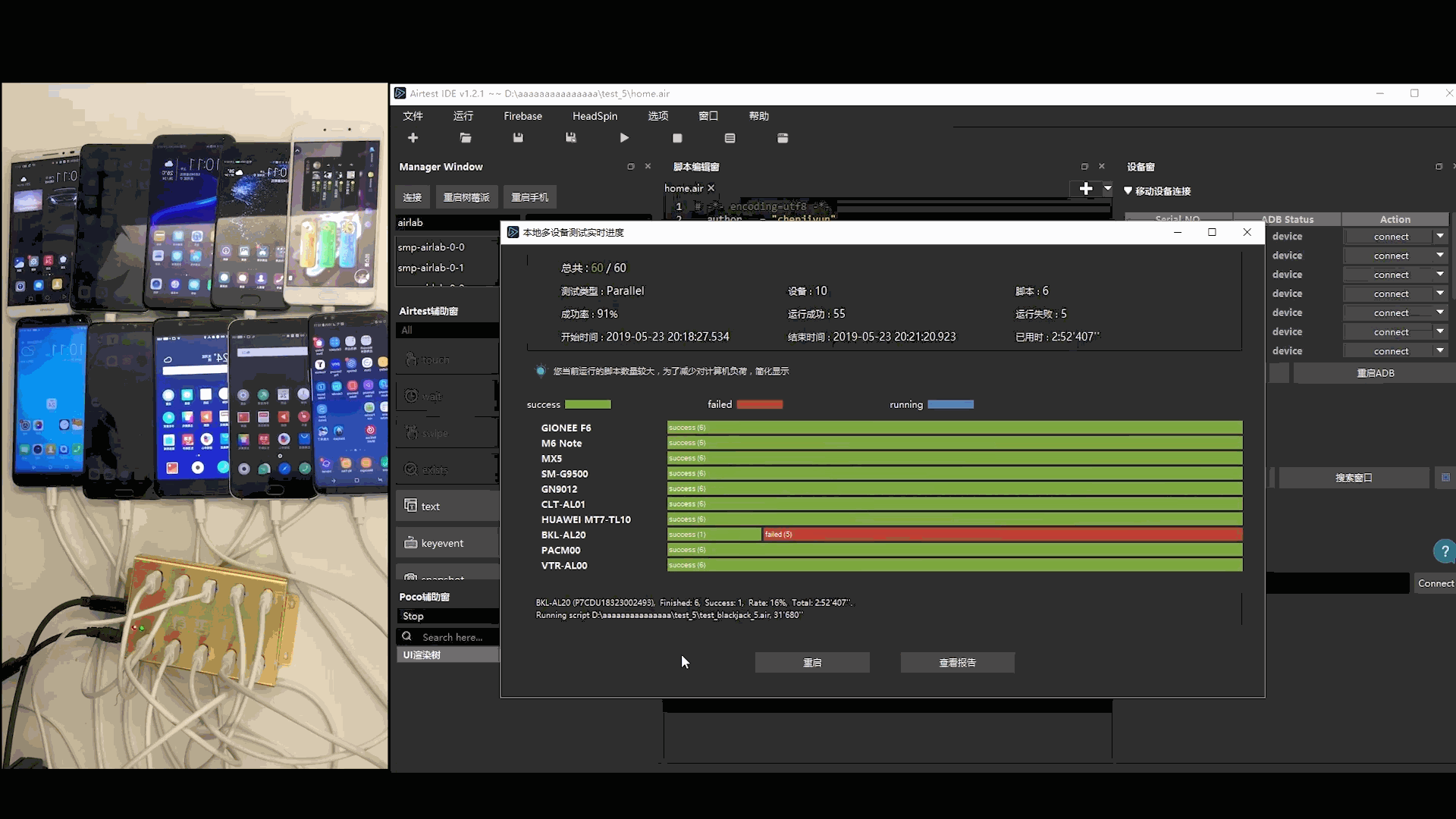Open the 窗口 menu
Viewport: 1456px width, 819px height.
pyautogui.click(x=708, y=116)
